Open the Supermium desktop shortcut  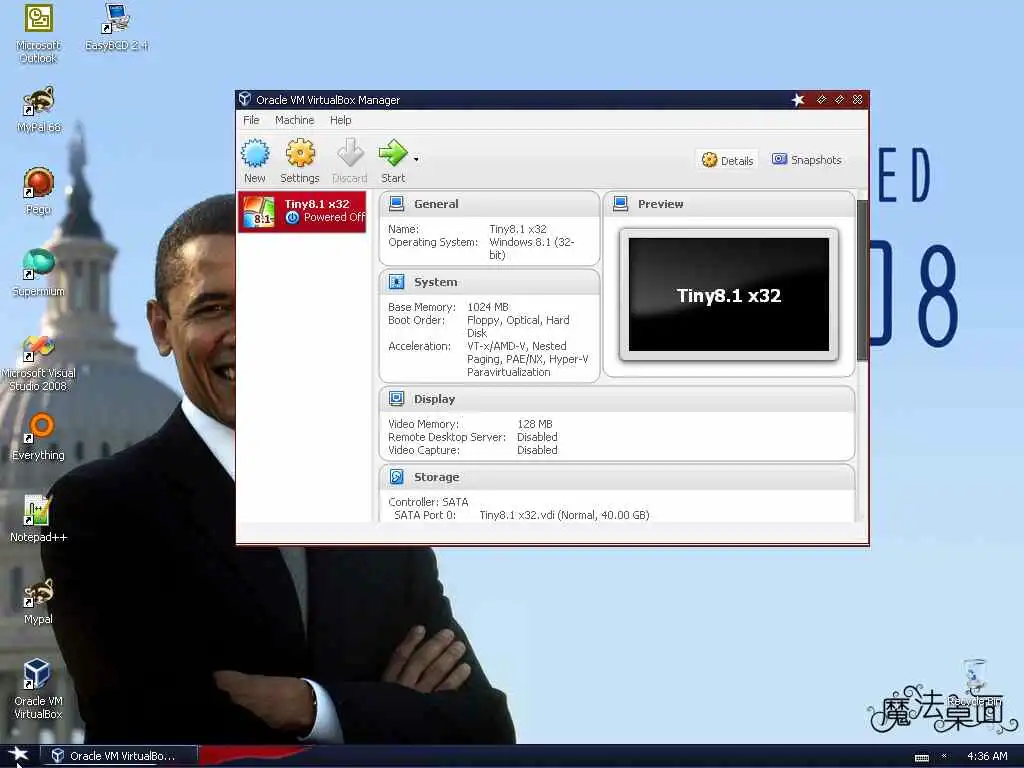tap(39, 273)
